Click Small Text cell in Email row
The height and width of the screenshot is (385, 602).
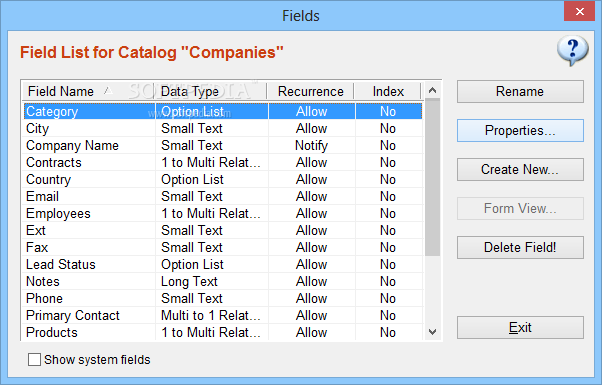coord(212,197)
